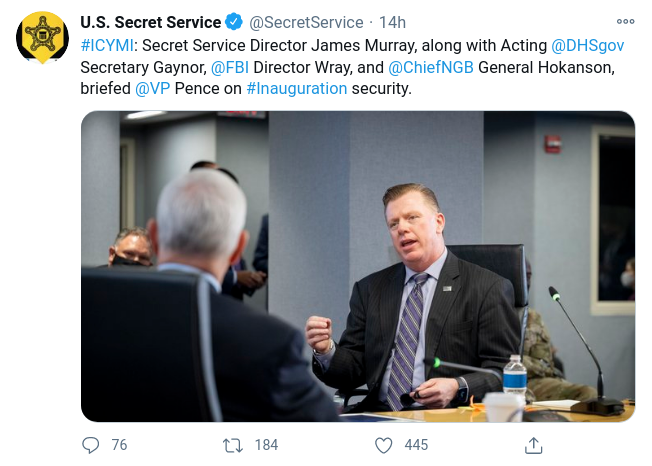
Task: Retweet this Secret Service post
Action: (234, 445)
